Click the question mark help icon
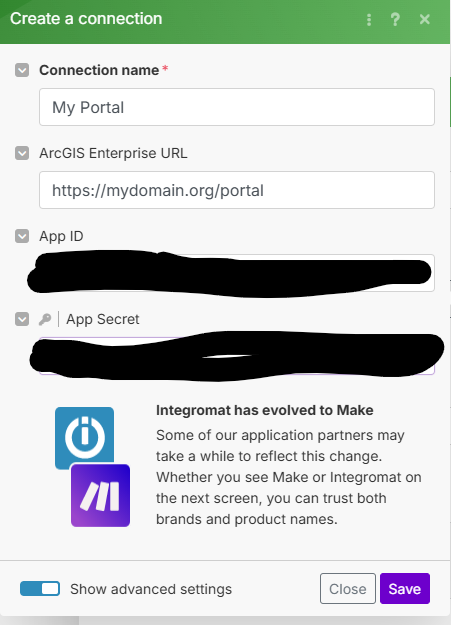This screenshot has width=451, height=625. (x=395, y=20)
